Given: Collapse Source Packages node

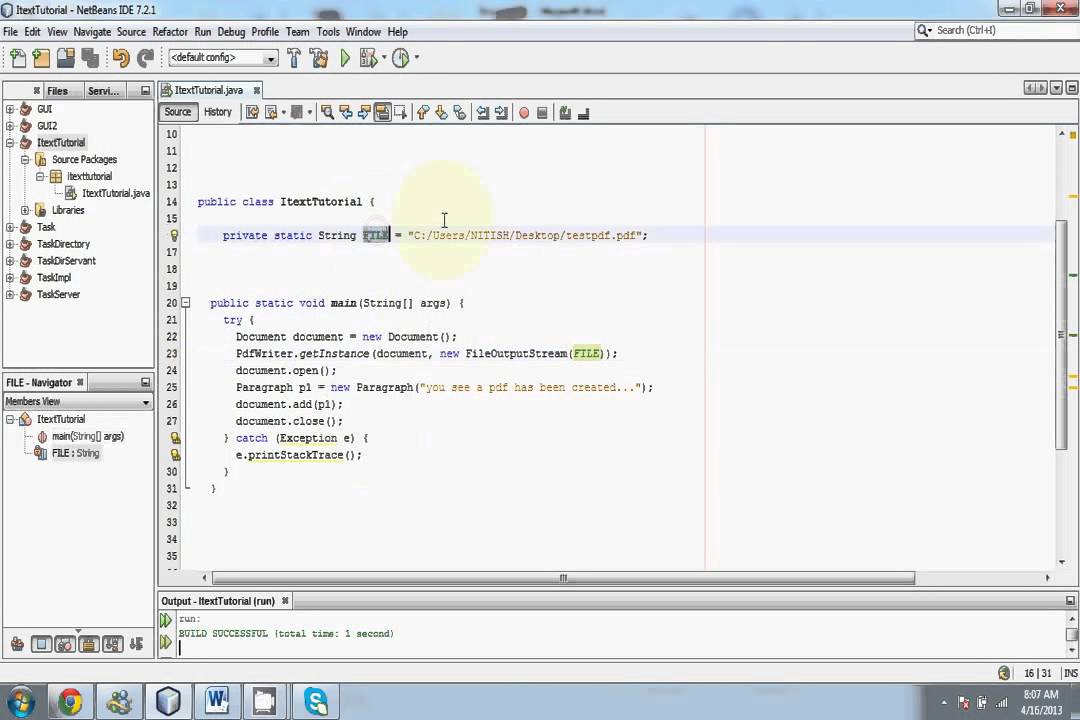Looking at the screenshot, I should tap(25, 159).
